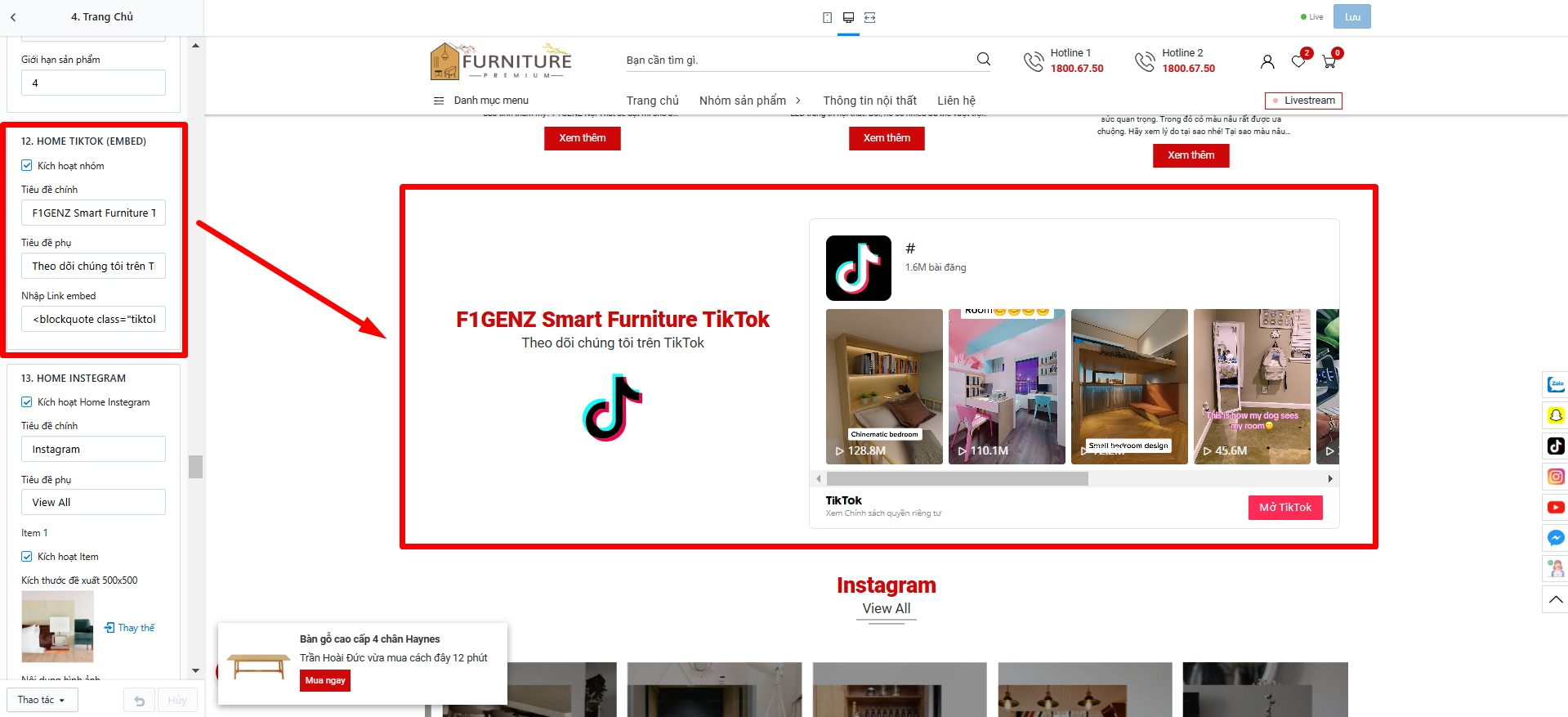Screen dimensions: 1568x717
Task: Expand the Nhóm sản phẩm submenu chevron
Action: coord(798,101)
